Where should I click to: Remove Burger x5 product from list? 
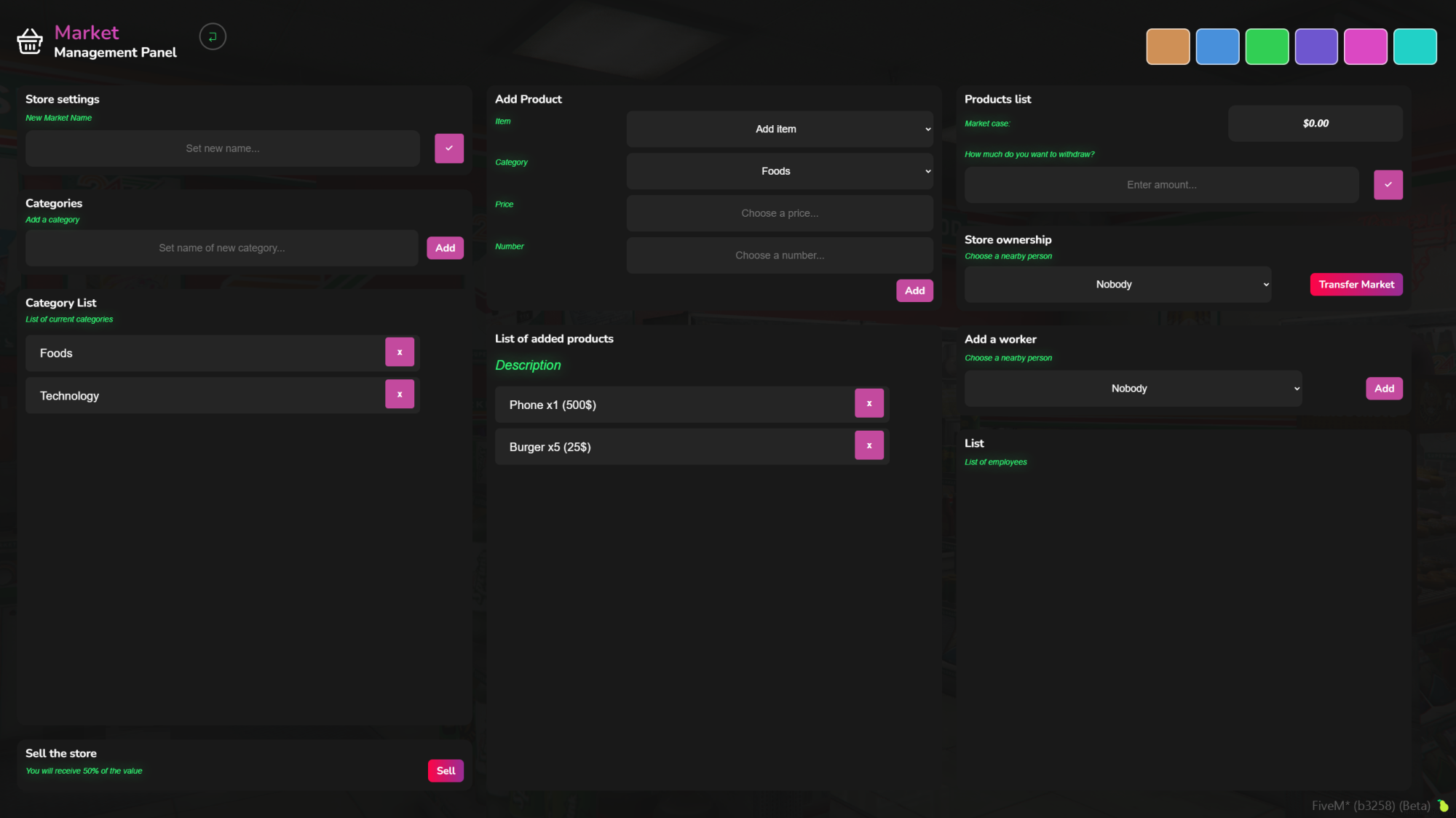point(869,445)
